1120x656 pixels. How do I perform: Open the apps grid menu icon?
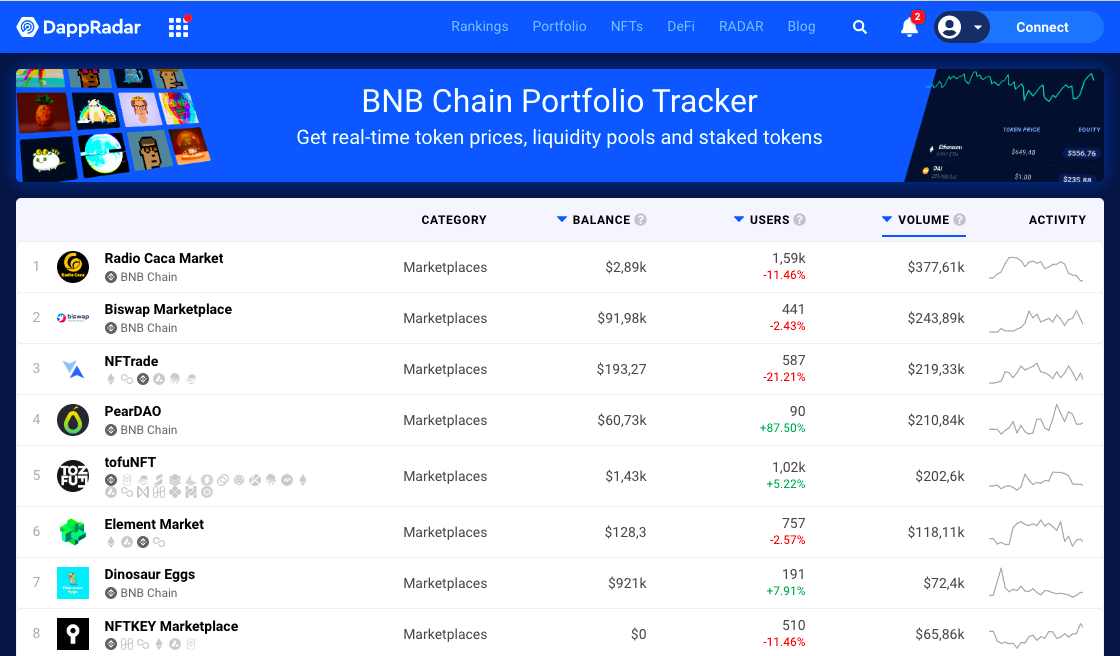point(179,27)
